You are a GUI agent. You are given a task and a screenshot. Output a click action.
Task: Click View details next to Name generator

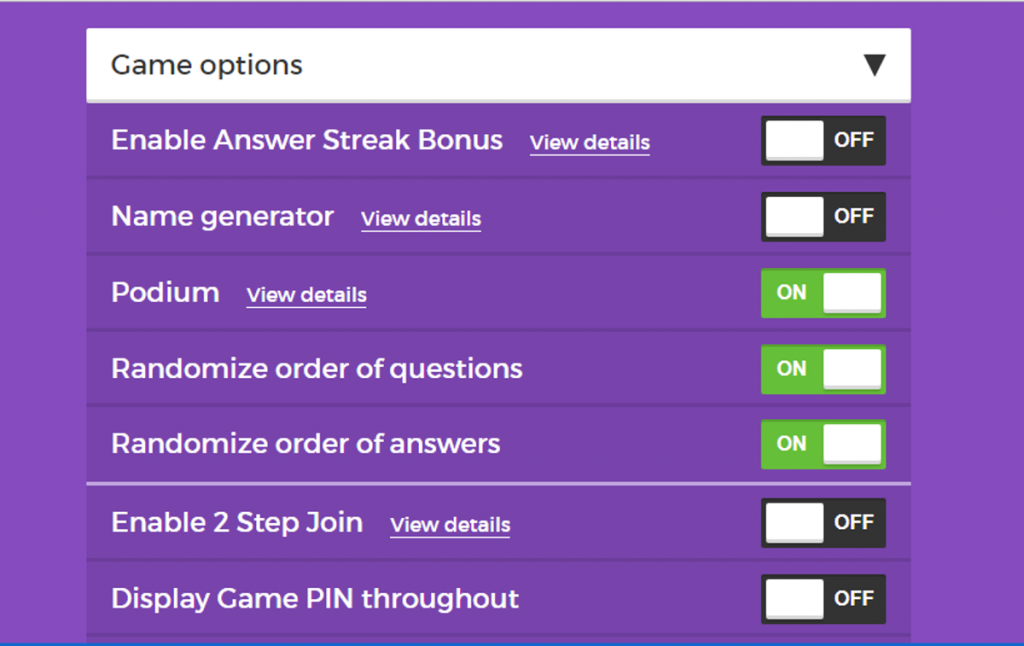click(420, 219)
